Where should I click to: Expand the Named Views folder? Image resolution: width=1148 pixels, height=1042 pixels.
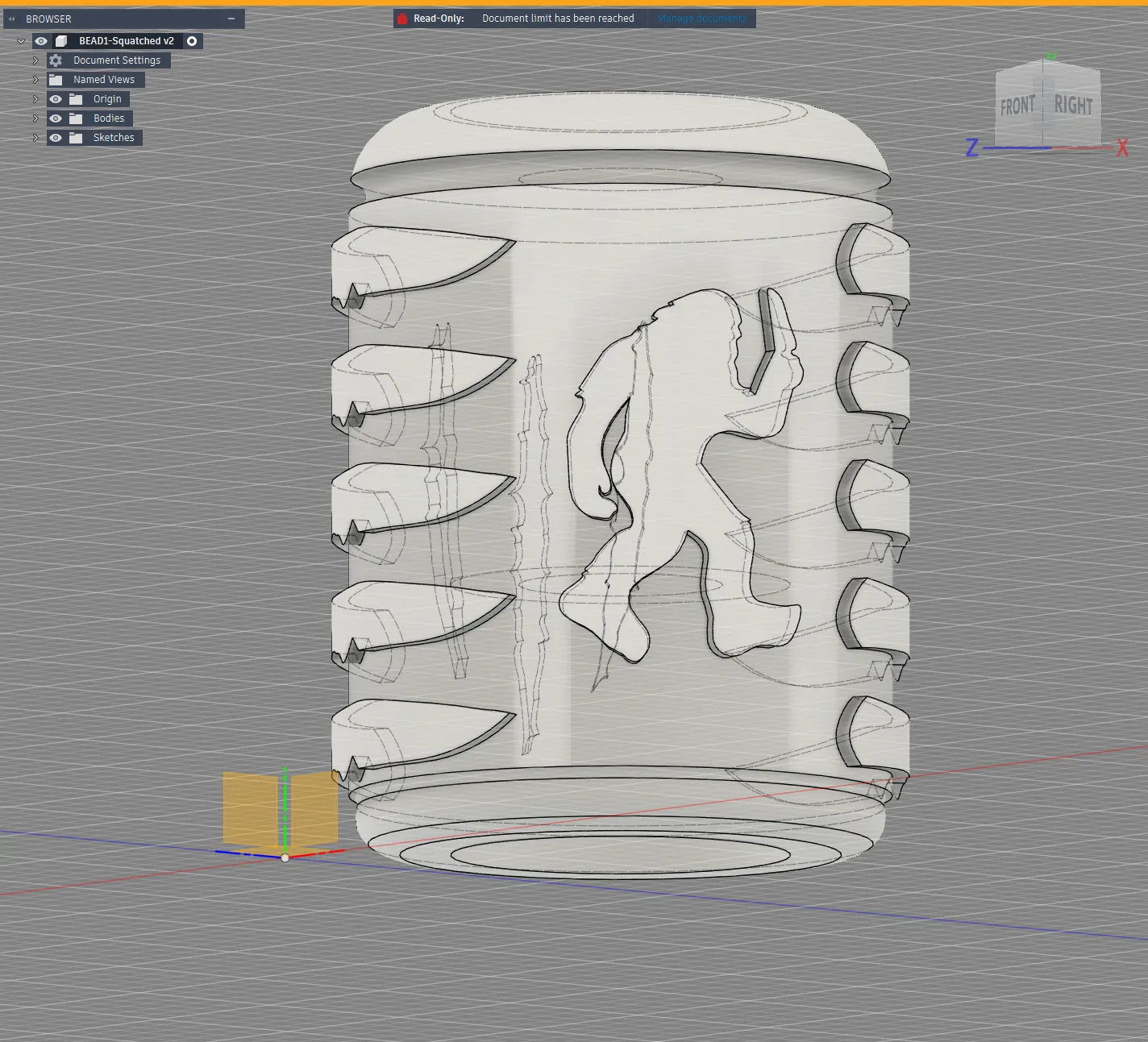click(x=35, y=80)
